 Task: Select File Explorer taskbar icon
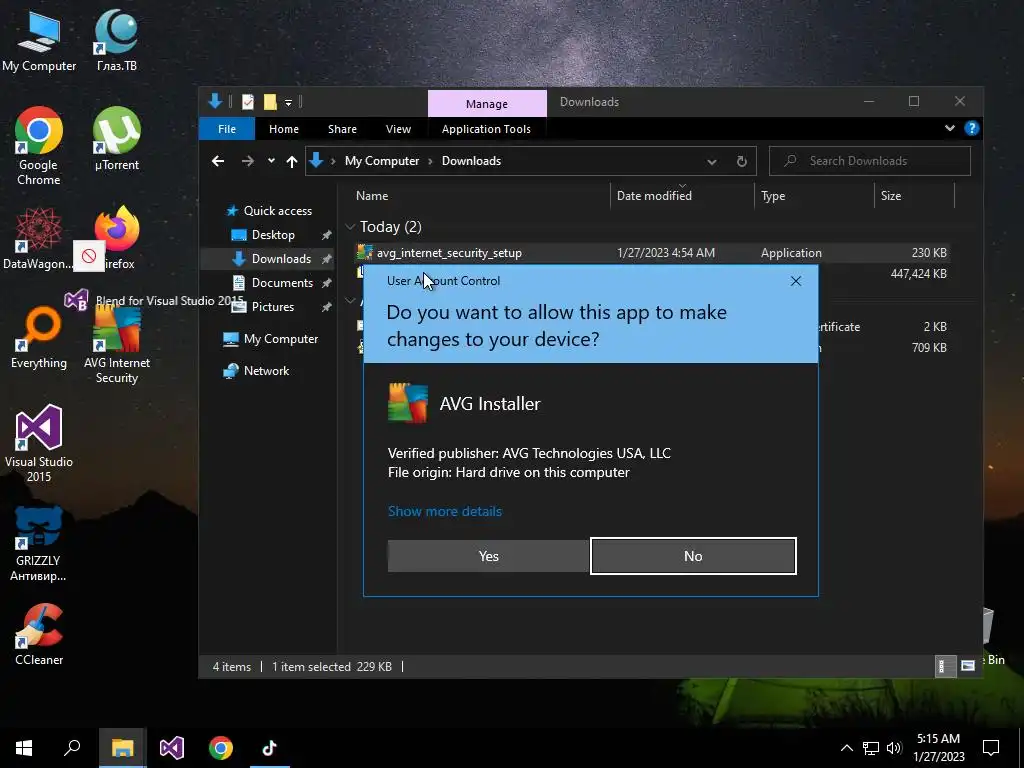point(122,748)
